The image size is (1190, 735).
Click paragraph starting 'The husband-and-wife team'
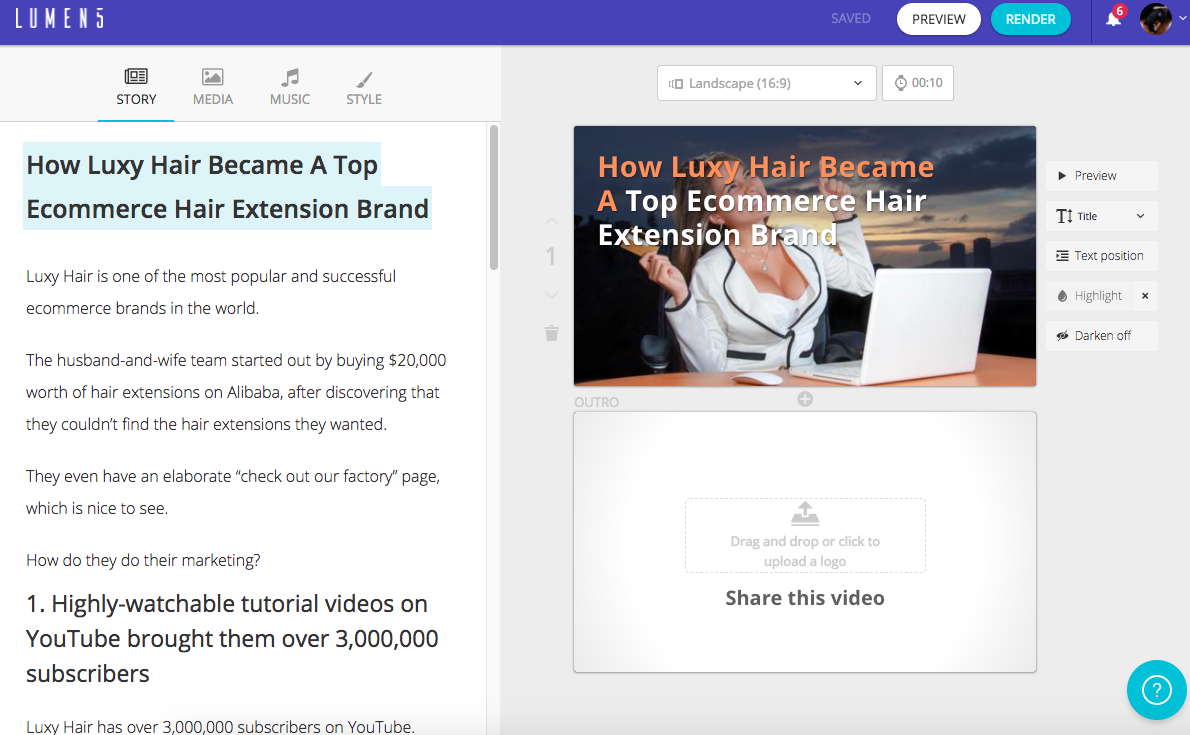click(x=236, y=392)
